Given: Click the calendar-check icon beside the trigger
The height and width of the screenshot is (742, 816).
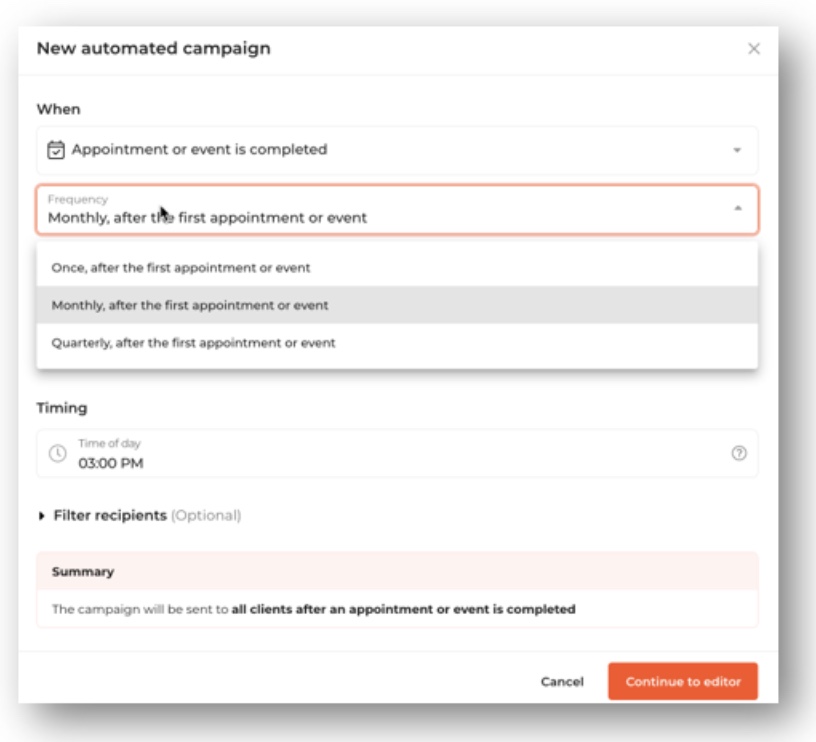Looking at the screenshot, I should pyautogui.click(x=57, y=150).
